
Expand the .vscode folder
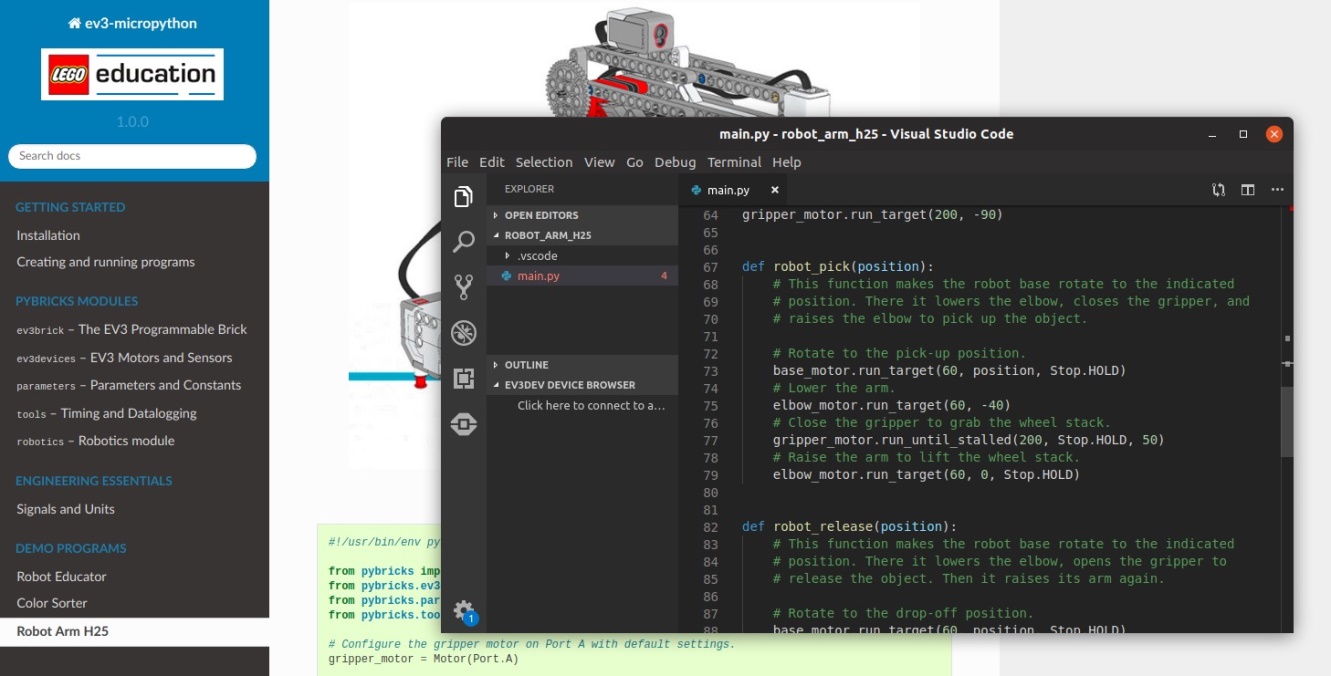pos(582,256)
